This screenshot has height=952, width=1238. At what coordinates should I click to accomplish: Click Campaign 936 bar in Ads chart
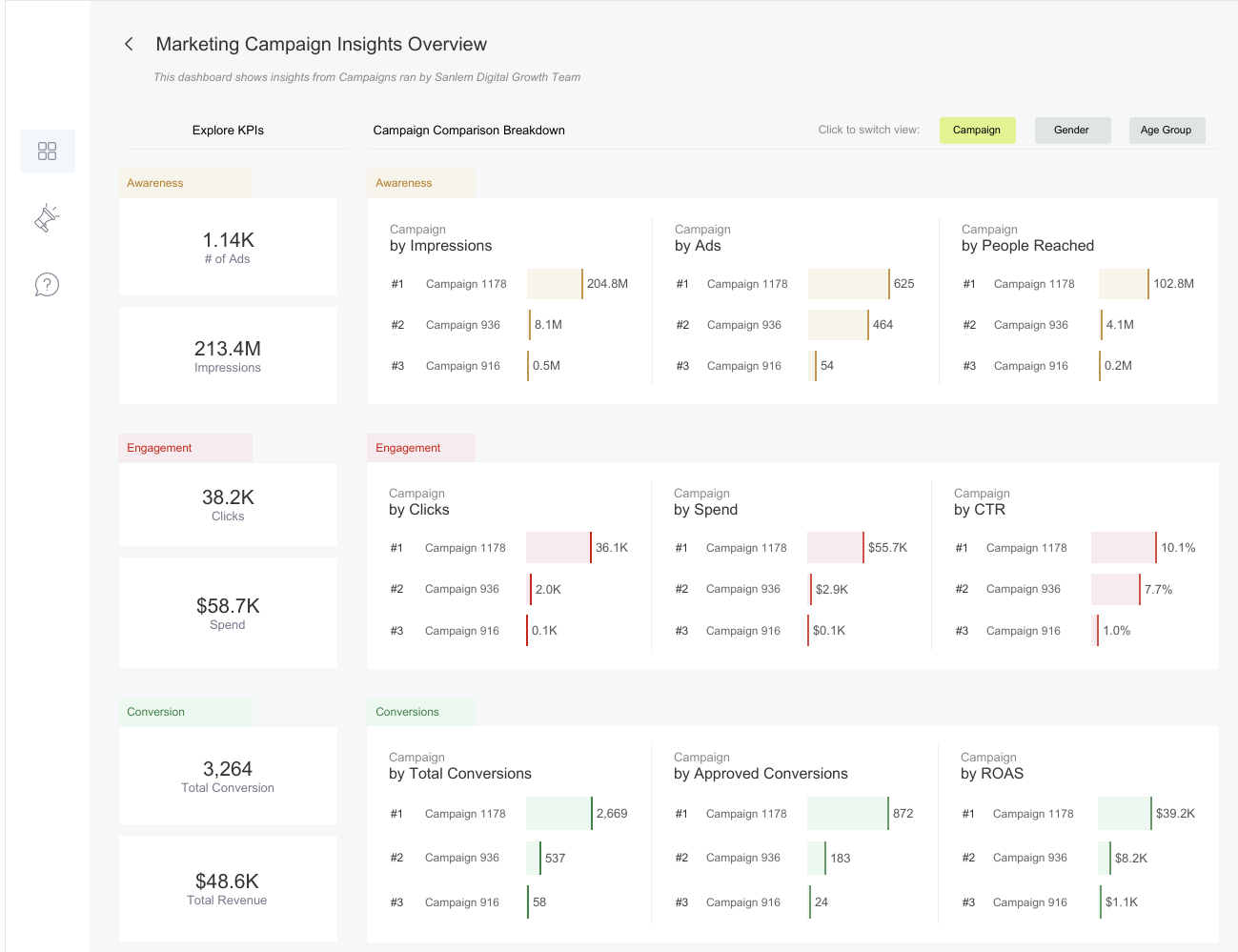838,325
